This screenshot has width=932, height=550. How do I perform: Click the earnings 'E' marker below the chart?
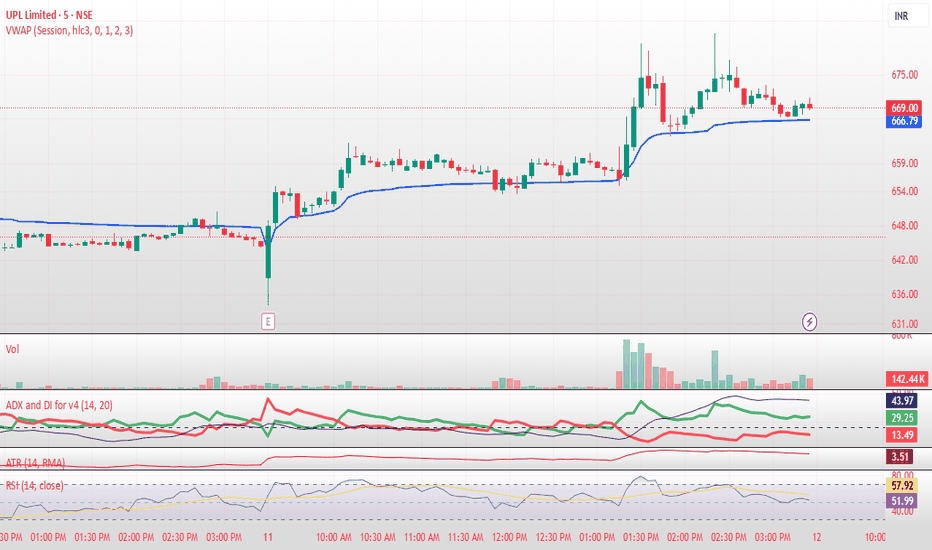(268, 322)
